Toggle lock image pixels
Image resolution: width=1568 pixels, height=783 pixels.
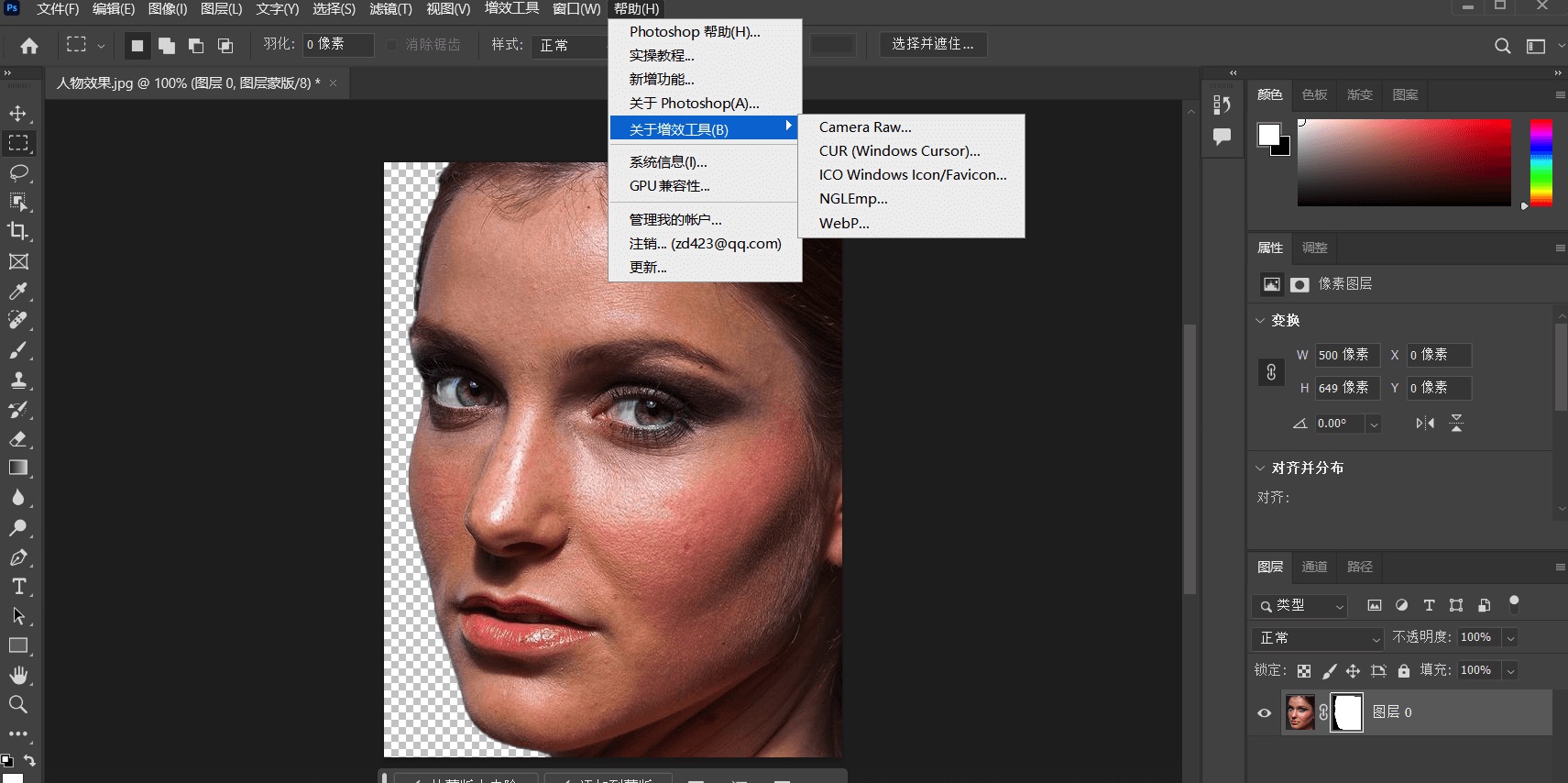[1329, 671]
